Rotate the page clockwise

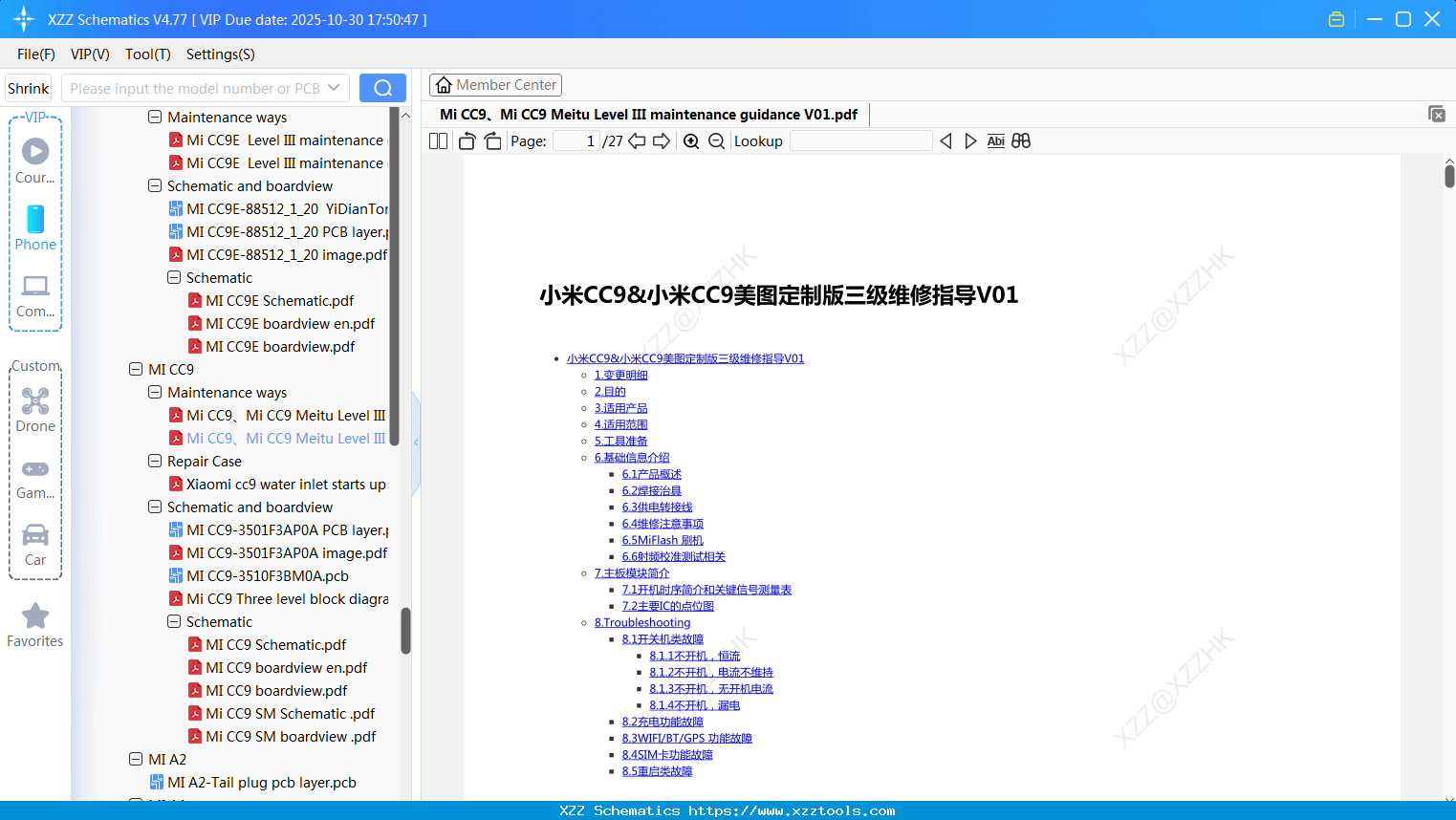(x=491, y=140)
